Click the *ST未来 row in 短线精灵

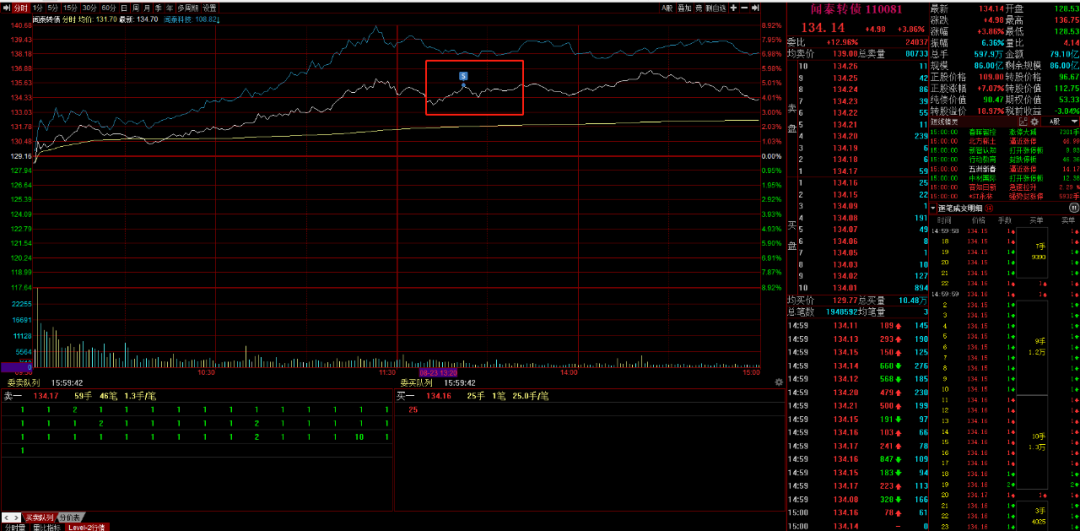pyautogui.click(x=1003, y=196)
